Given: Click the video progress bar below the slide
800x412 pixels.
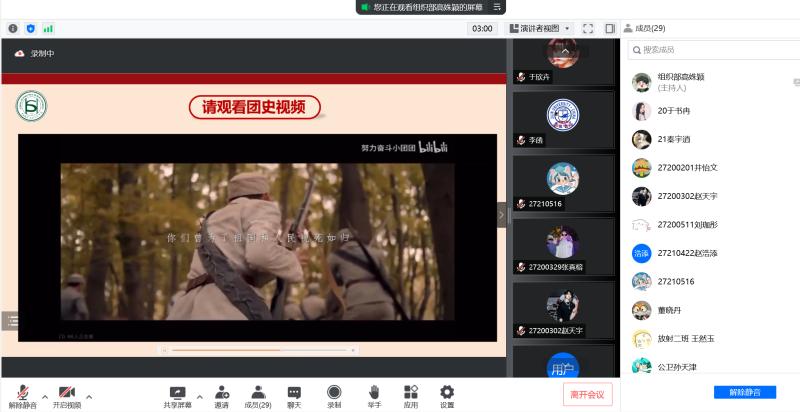Looking at the screenshot, I should [x=258, y=350].
